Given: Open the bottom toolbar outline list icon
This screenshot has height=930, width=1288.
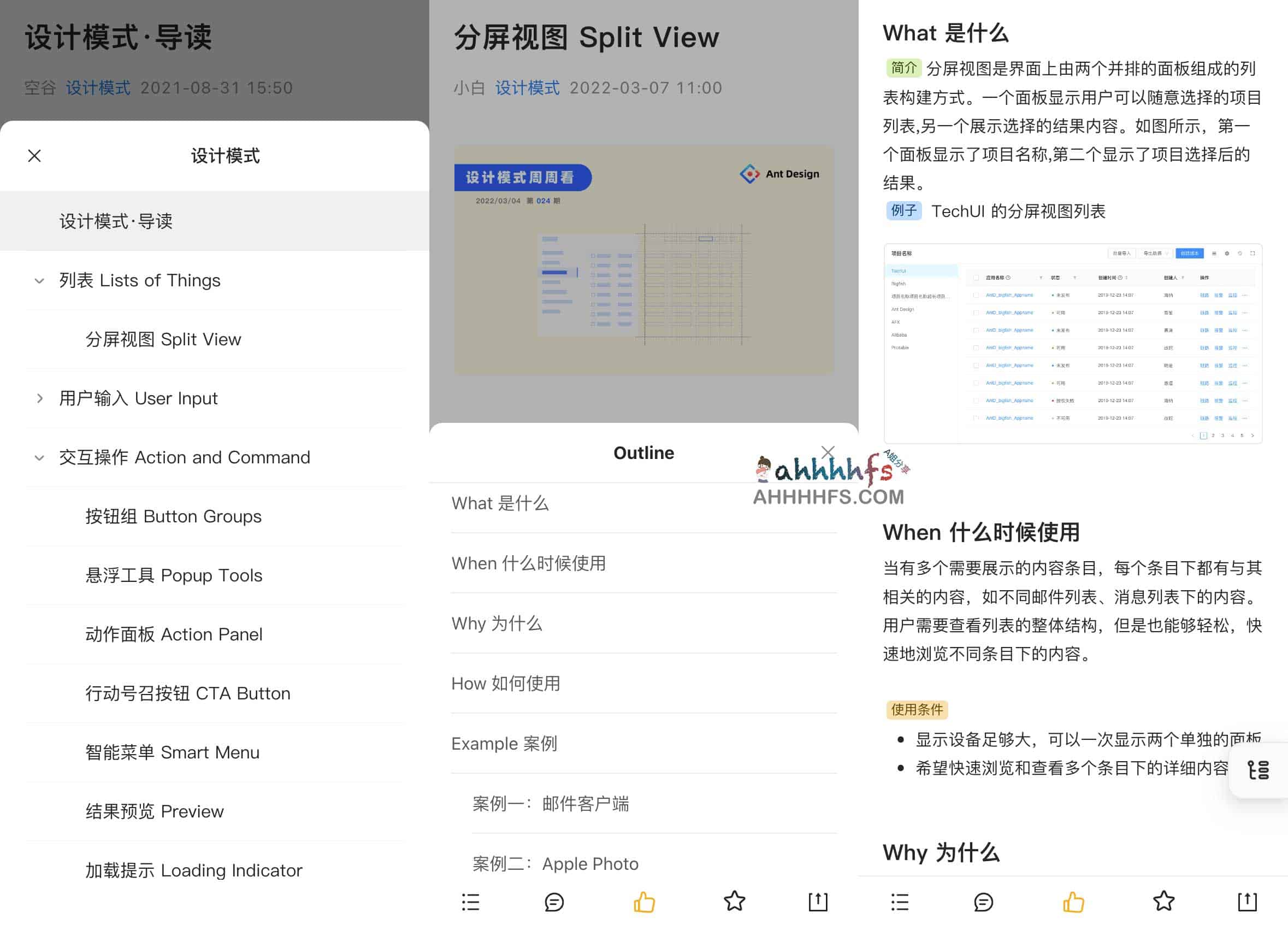Looking at the screenshot, I should click(x=470, y=902).
